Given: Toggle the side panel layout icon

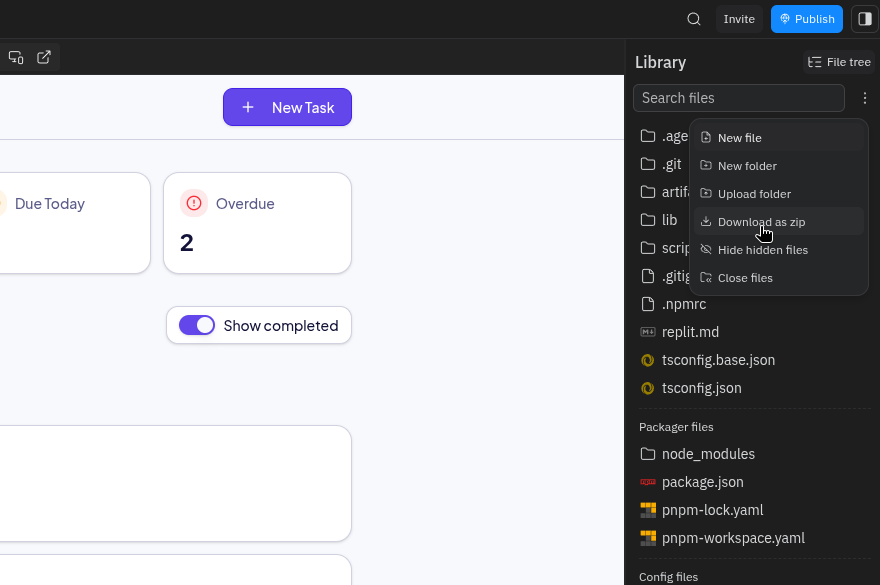Looking at the screenshot, I should [865, 19].
